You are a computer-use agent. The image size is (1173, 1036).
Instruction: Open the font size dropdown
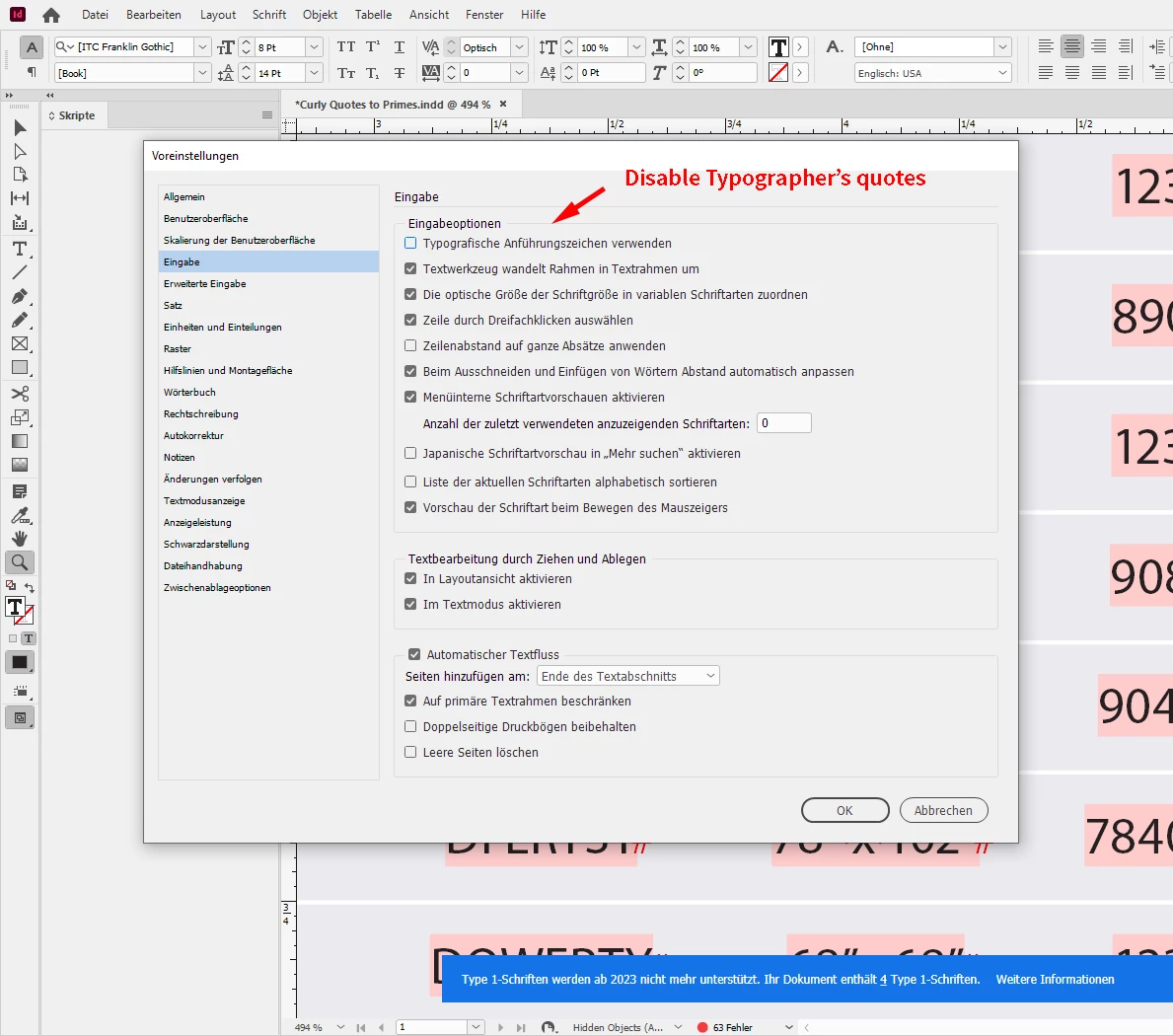coord(314,47)
